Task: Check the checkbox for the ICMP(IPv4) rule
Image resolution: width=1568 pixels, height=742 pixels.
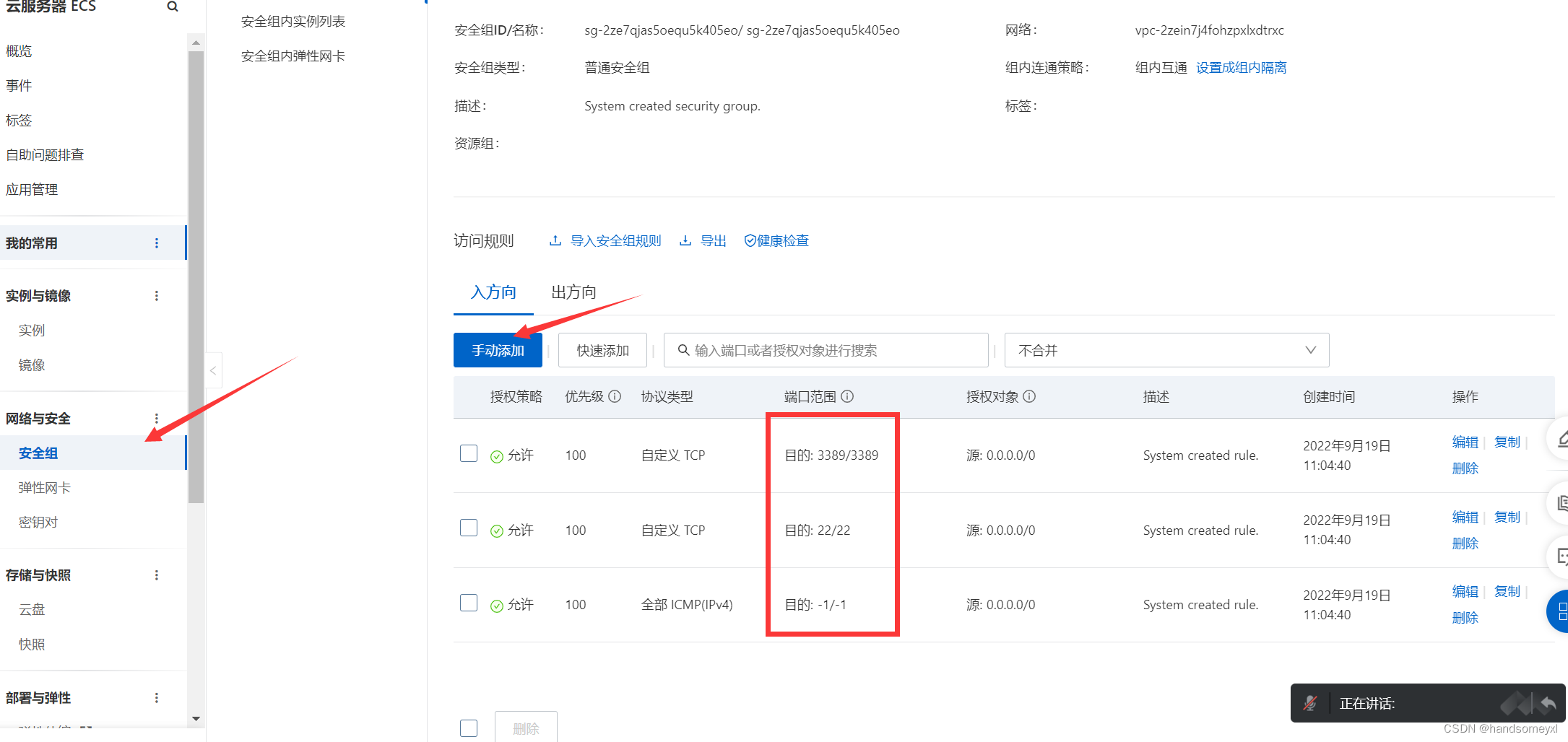Action: click(x=469, y=603)
